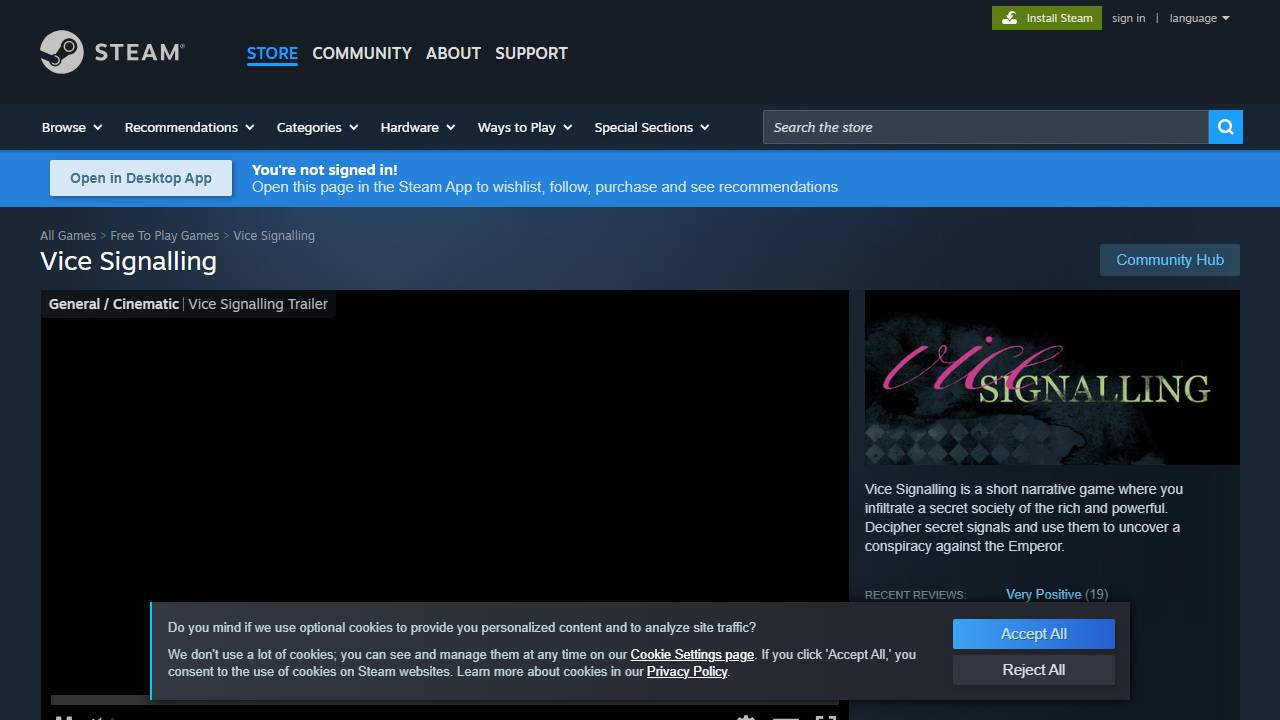Click 'General / Cinematic' video label
The width and height of the screenshot is (1280, 720).
pos(114,304)
